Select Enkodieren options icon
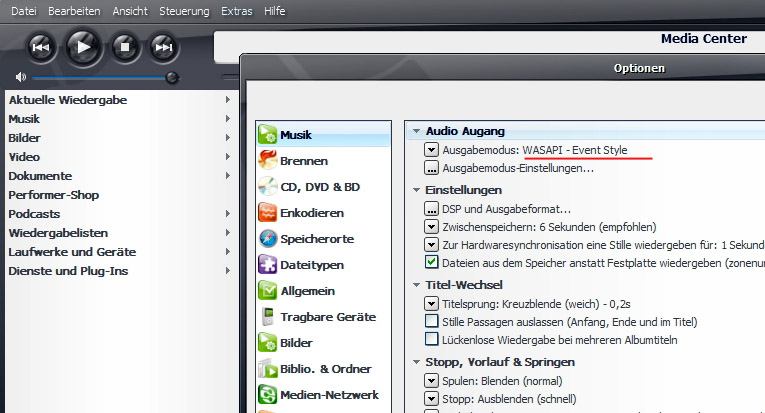The image size is (765, 413). pos(267,213)
